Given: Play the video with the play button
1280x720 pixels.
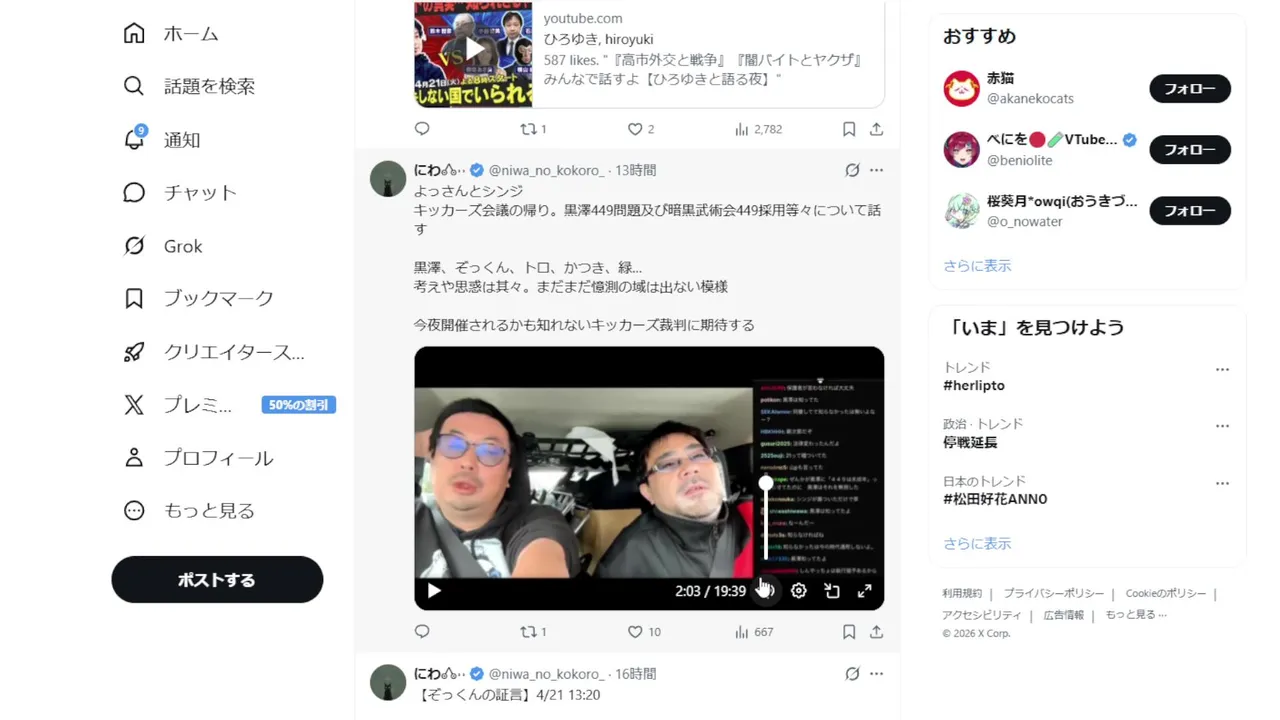Looking at the screenshot, I should [434, 591].
